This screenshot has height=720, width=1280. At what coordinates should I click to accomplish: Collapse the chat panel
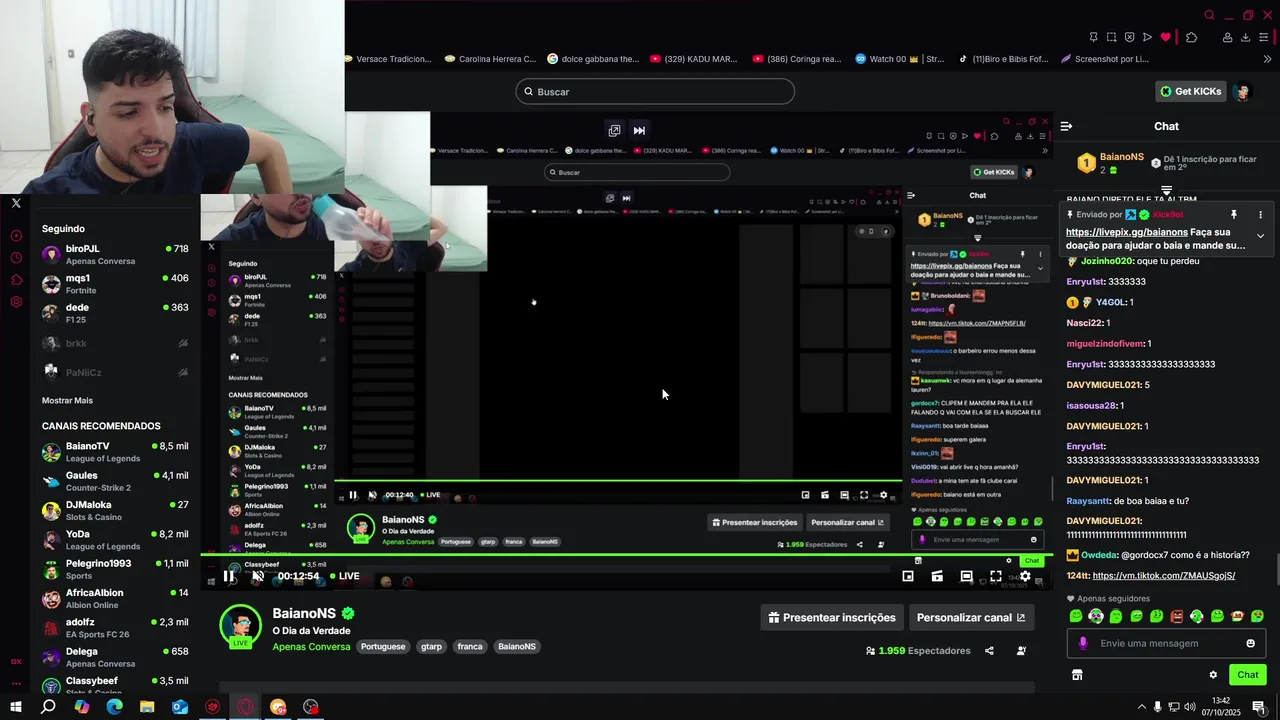[1066, 126]
